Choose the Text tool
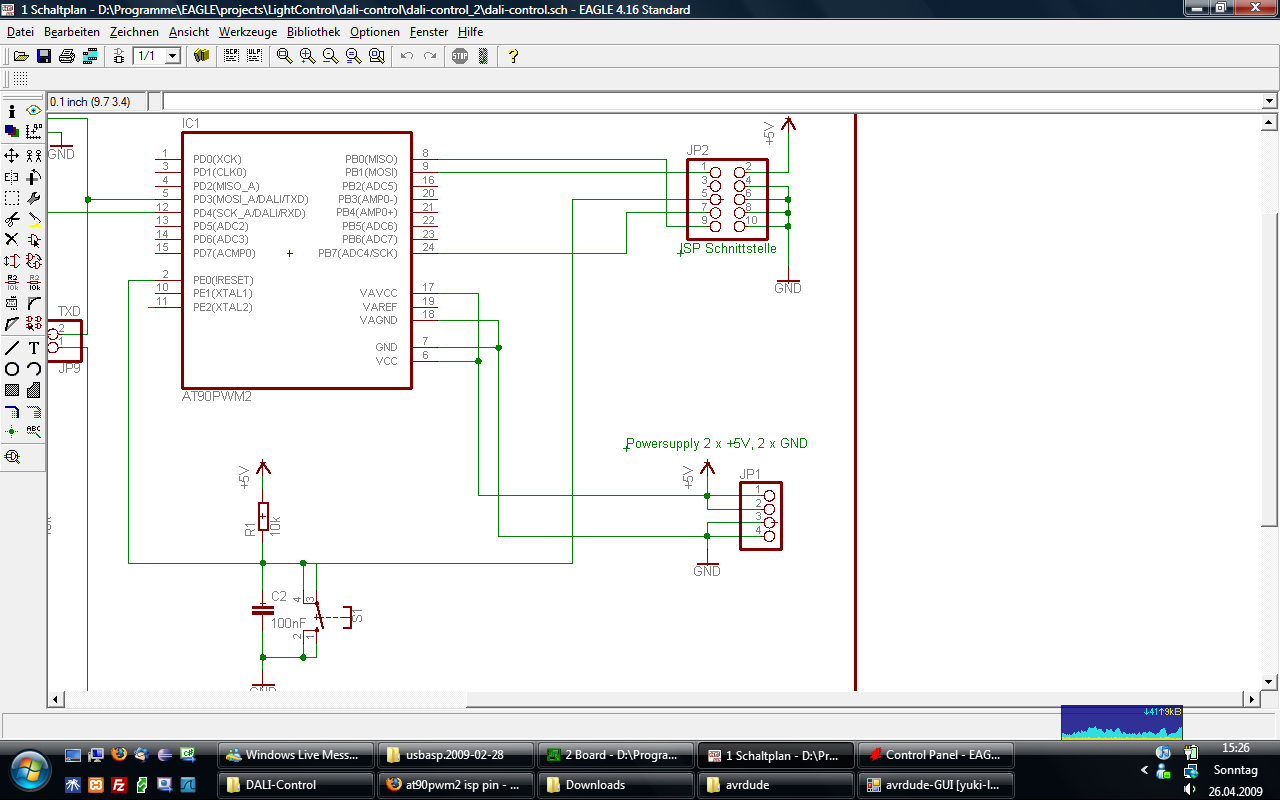Screen dimensions: 1280x800 34,347
